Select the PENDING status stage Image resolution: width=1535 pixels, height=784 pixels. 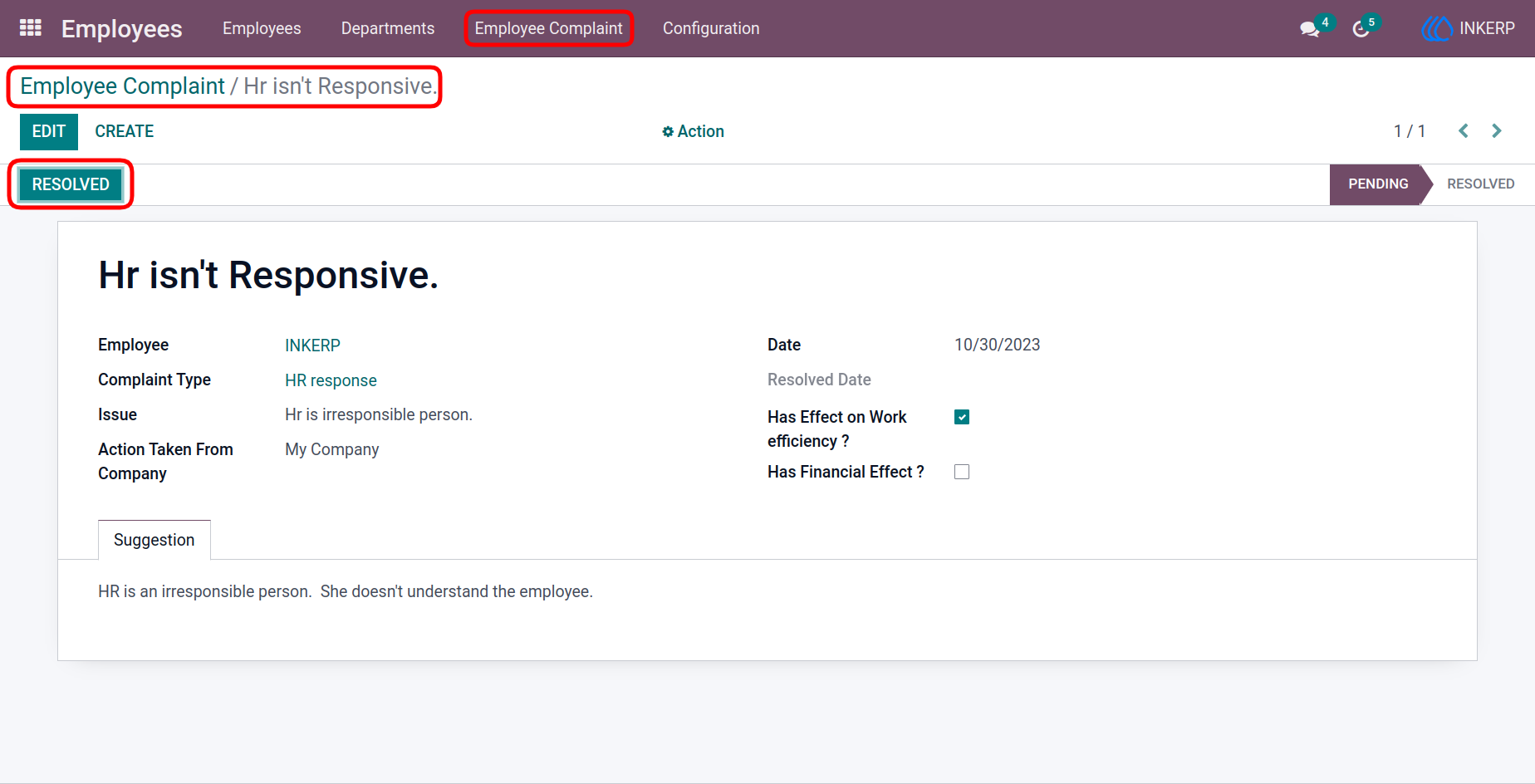(1378, 184)
